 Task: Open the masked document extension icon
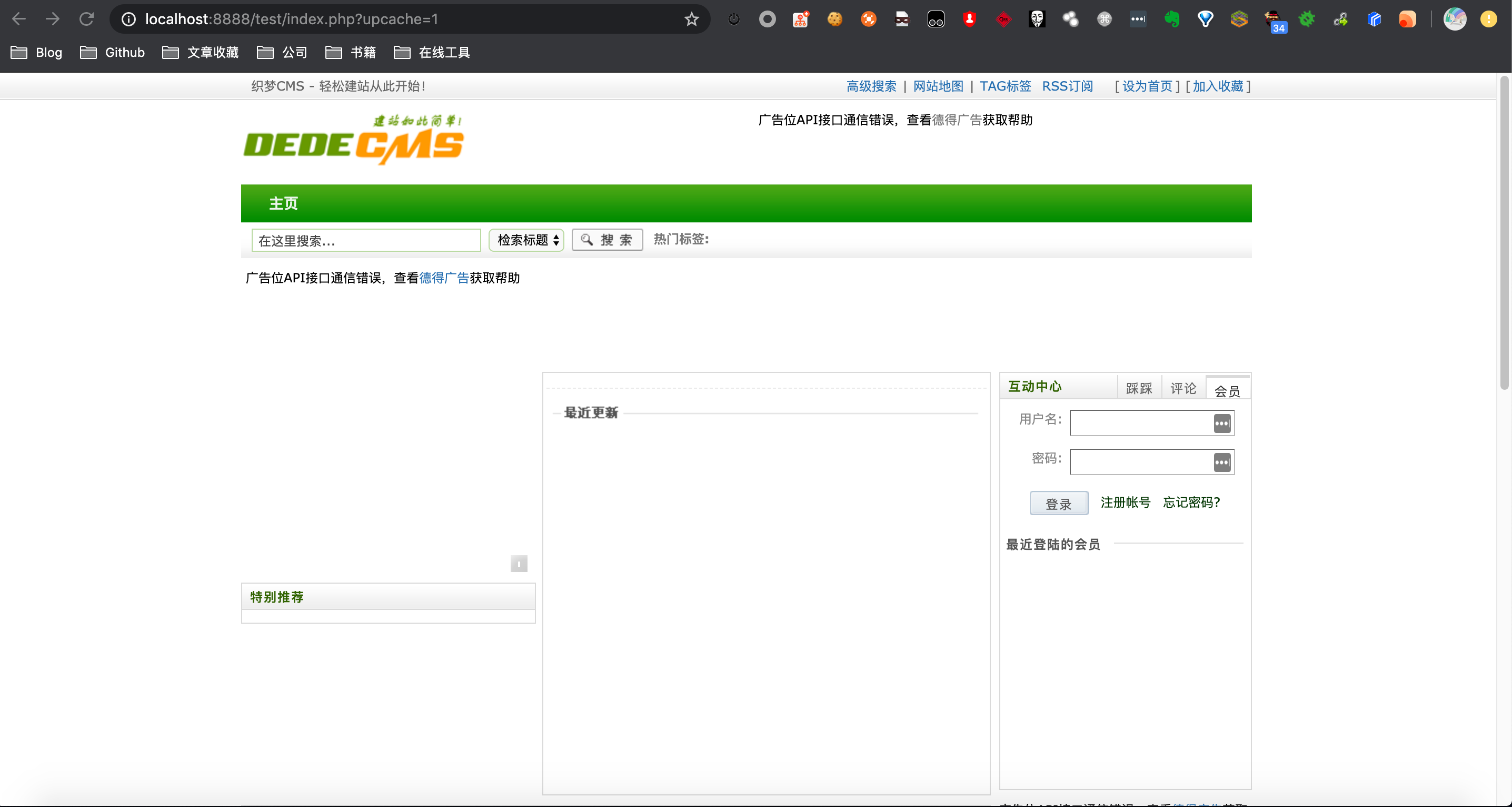[x=902, y=19]
